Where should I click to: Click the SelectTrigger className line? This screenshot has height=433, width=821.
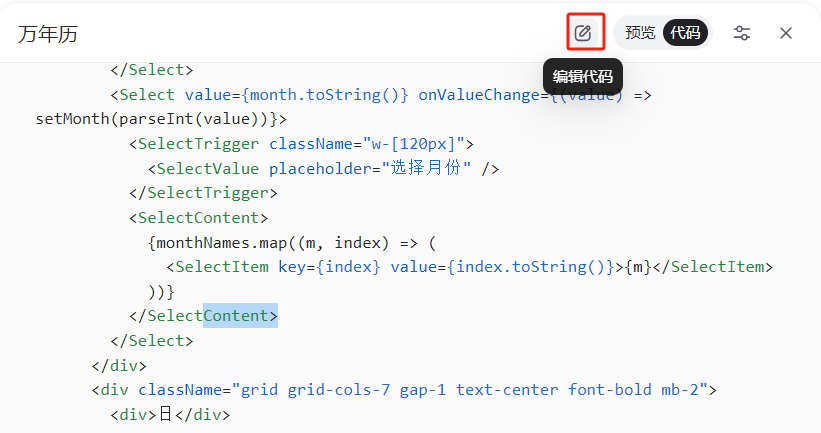[x=301, y=144]
